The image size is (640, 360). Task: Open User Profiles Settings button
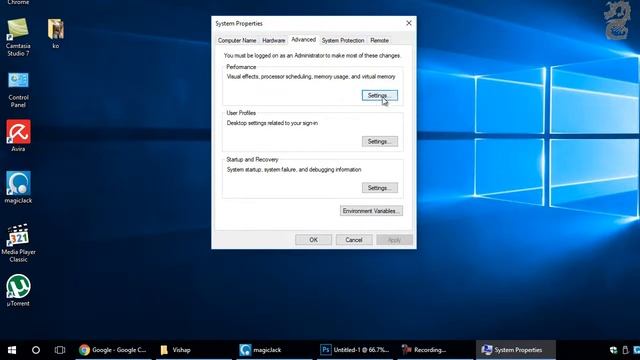click(x=380, y=142)
